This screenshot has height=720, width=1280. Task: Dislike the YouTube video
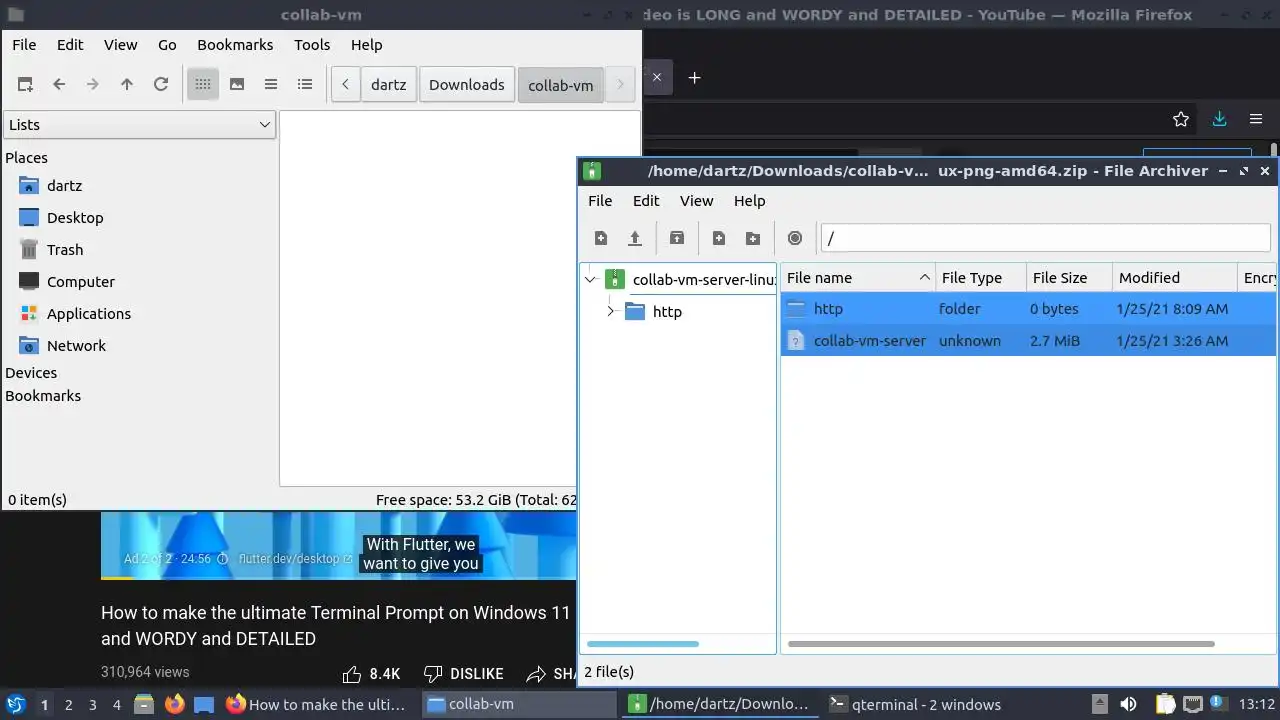pyautogui.click(x=463, y=674)
